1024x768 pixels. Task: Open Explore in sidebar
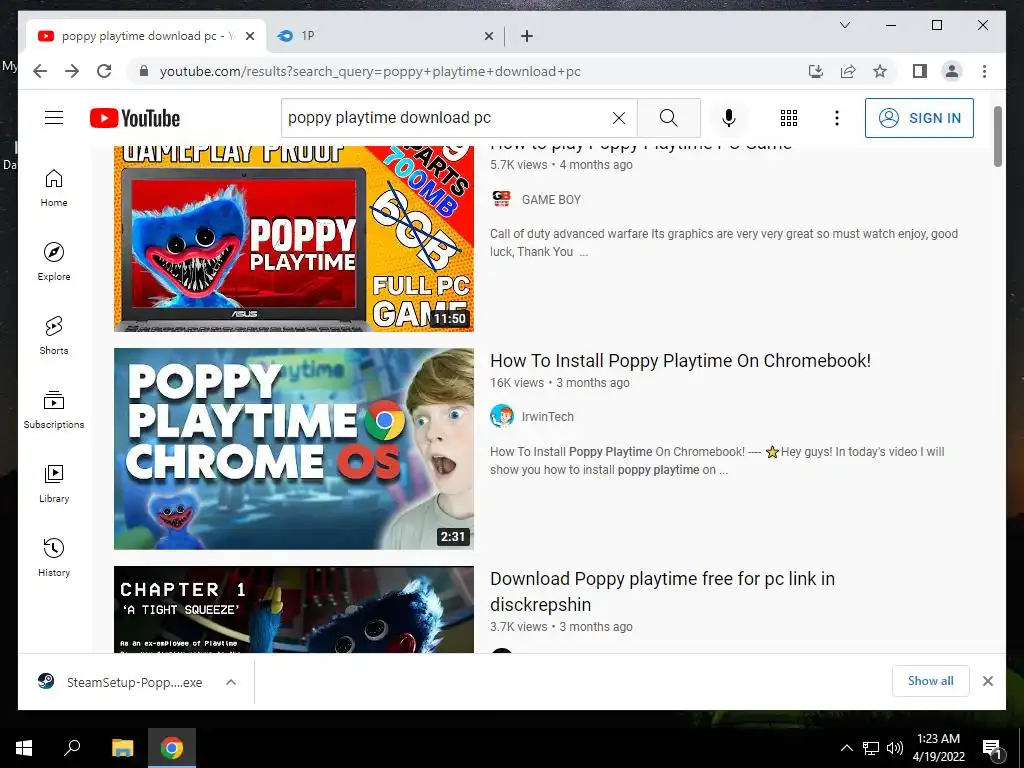(54, 262)
